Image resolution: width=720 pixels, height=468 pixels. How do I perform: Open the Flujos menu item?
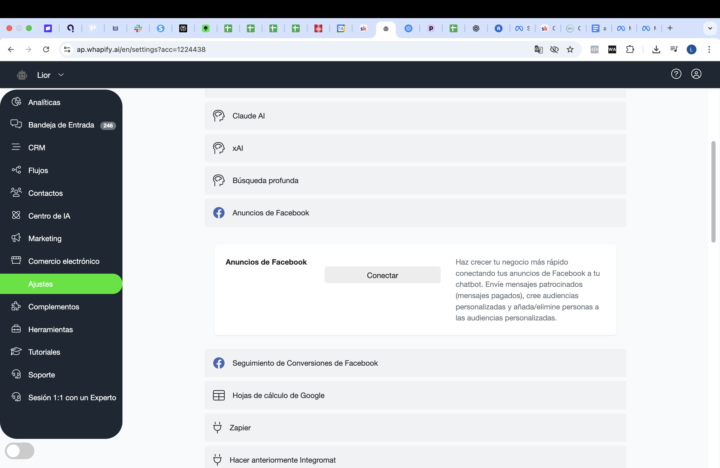coord(38,170)
